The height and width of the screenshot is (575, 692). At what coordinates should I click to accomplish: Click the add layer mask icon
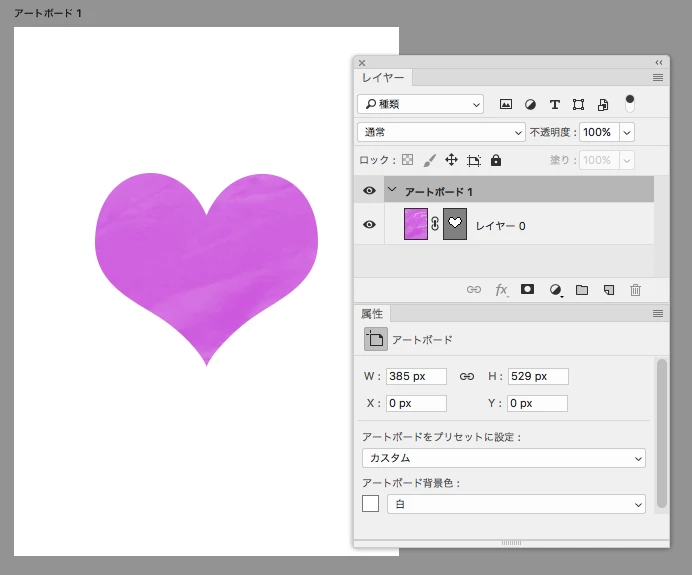pyautogui.click(x=527, y=289)
